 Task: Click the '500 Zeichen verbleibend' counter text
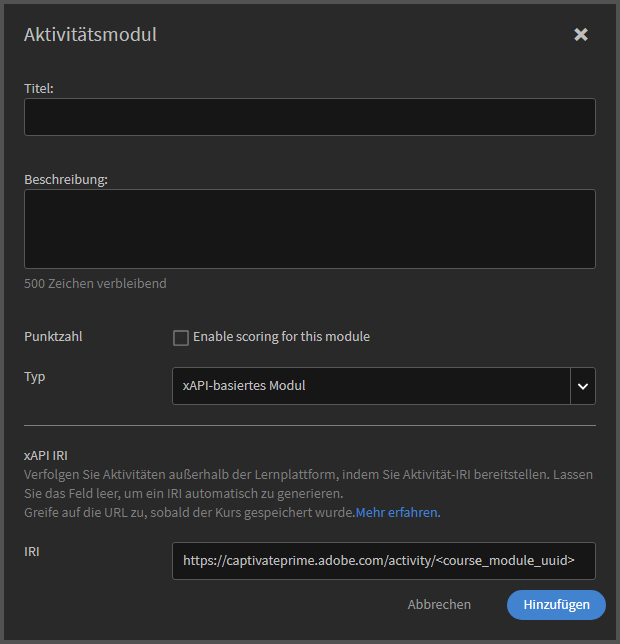coord(95,283)
